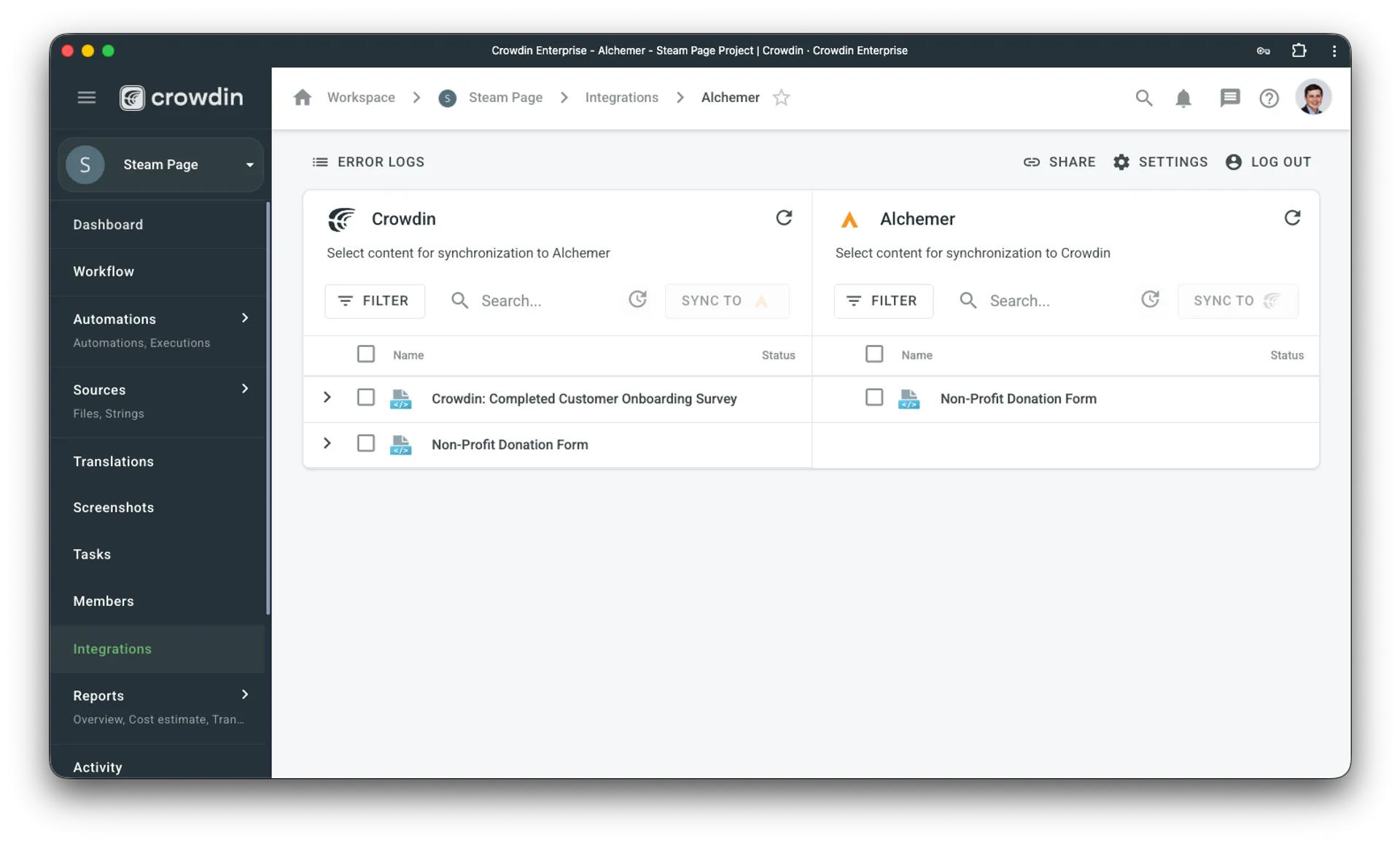Switch to the Integrations sidebar section
The image size is (1400, 843).
pos(112,649)
